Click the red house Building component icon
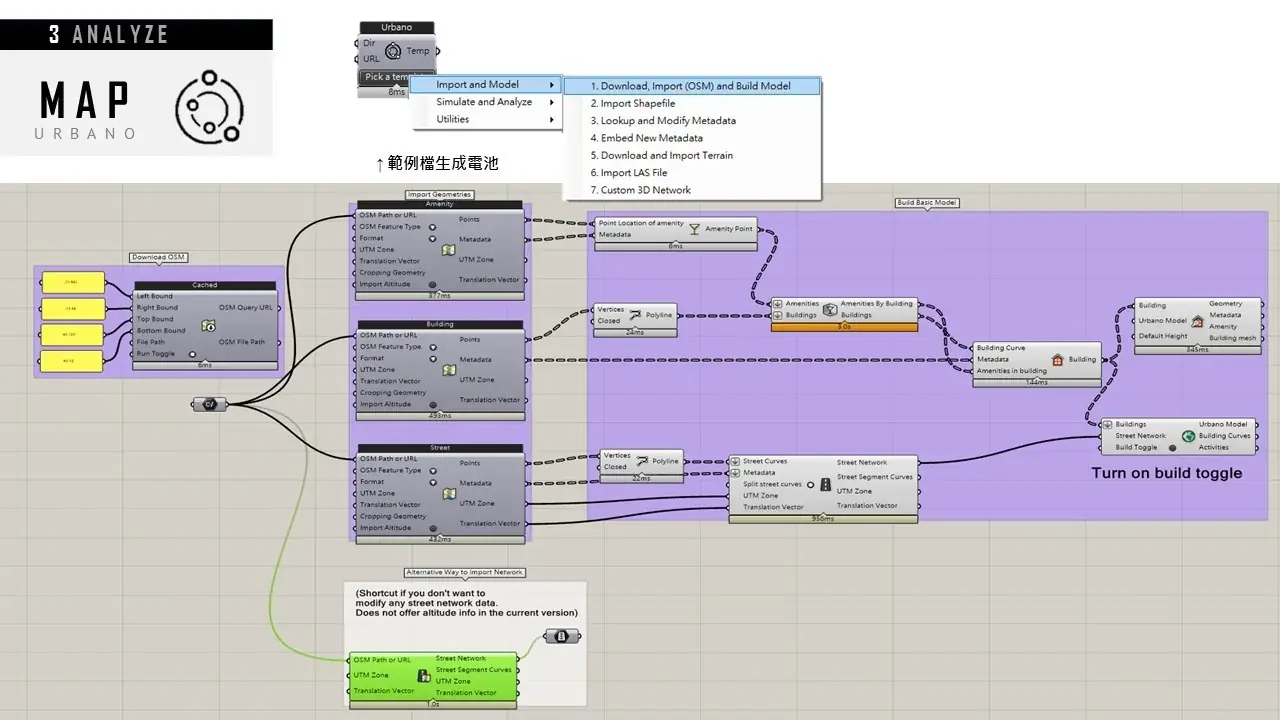The height and width of the screenshot is (720, 1280). pyautogui.click(x=1057, y=360)
